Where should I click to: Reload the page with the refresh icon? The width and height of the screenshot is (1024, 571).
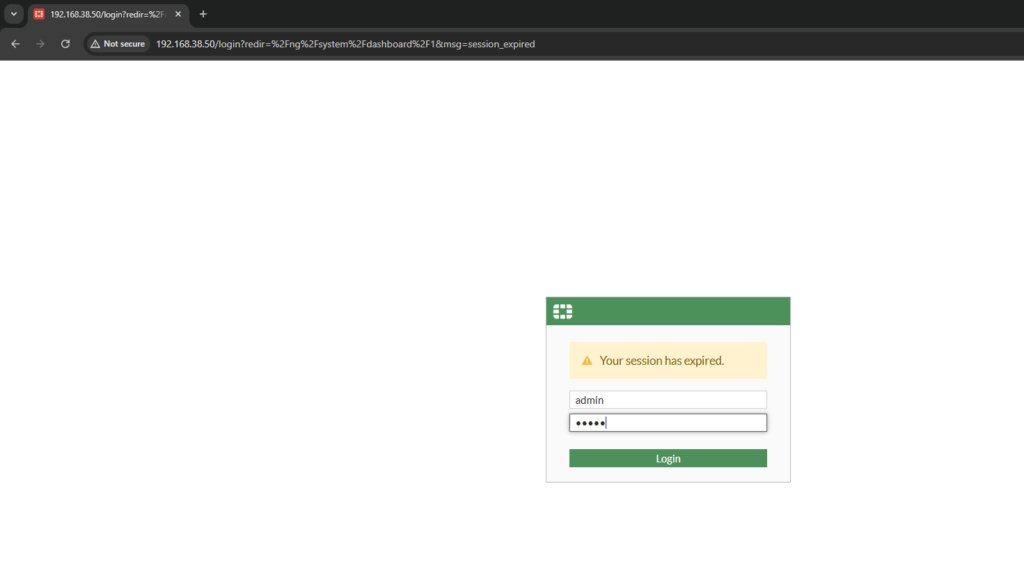coord(65,44)
